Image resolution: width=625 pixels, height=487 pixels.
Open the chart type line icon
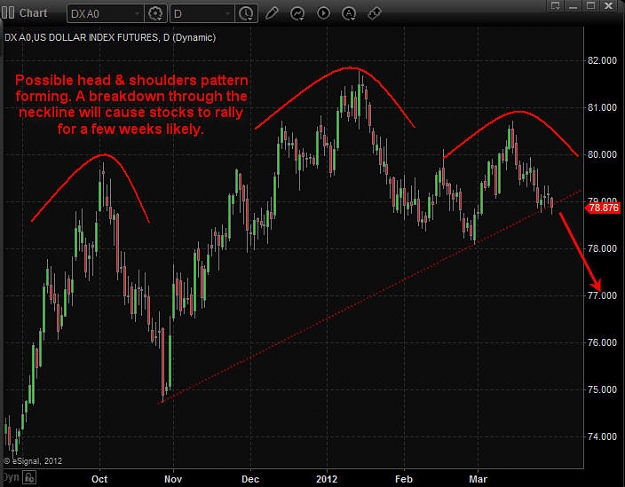point(297,14)
